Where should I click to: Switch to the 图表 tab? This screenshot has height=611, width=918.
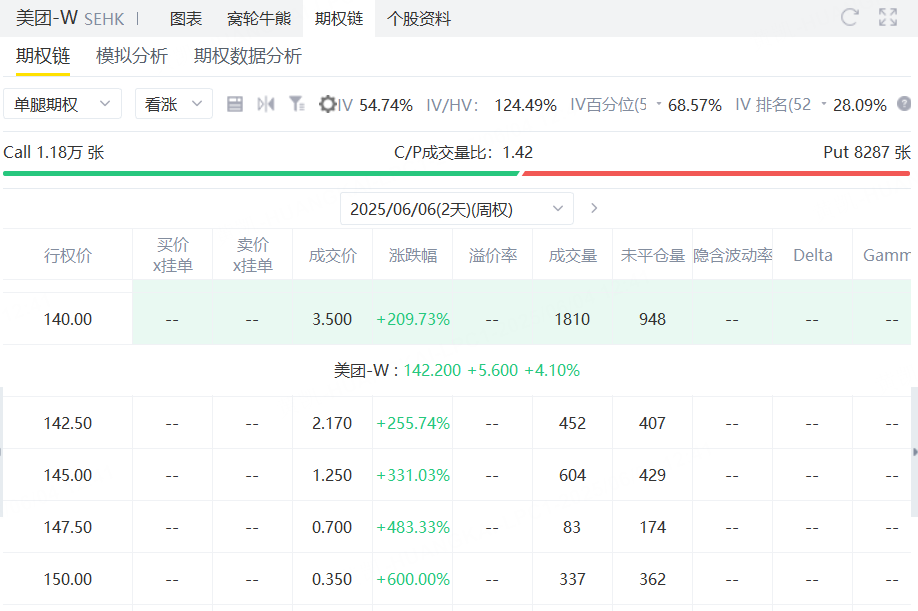point(186,19)
